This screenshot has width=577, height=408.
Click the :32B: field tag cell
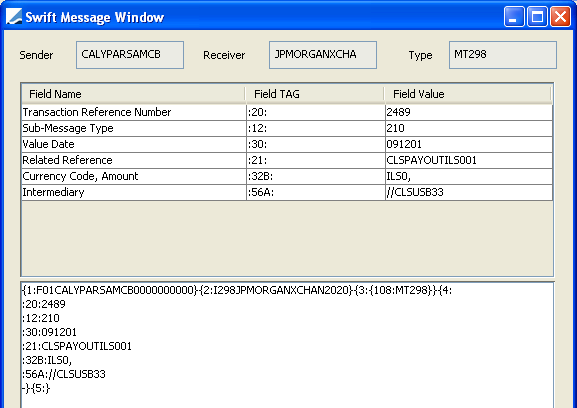[x=316, y=176]
